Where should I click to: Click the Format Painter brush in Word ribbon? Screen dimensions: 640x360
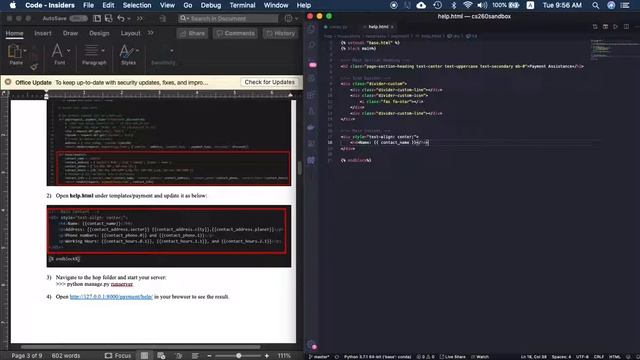tap(34, 66)
